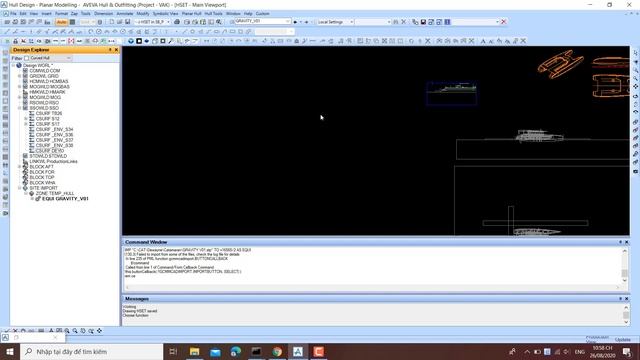Click the ENG language indicator in tray
Viewport: 640px width, 360px height.
click(580, 352)
